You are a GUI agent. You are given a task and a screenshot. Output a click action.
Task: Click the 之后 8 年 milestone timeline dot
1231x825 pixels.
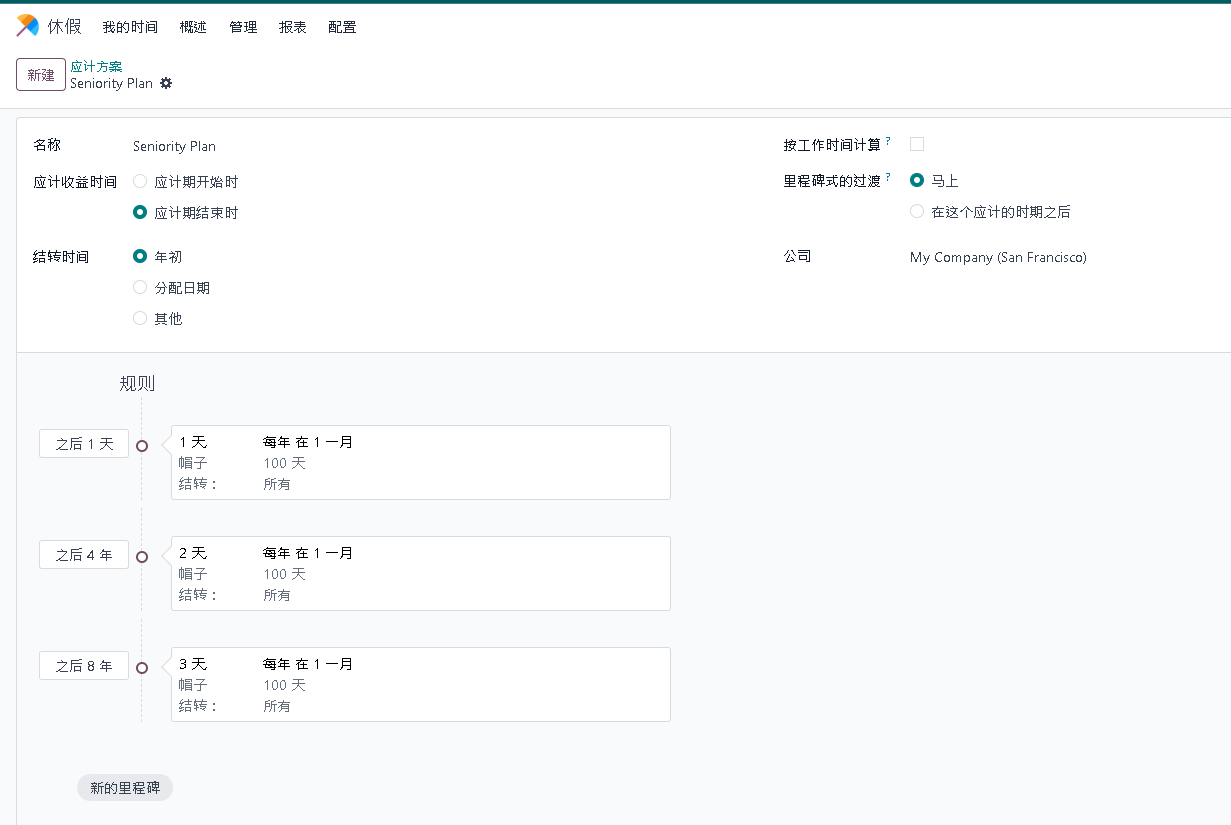click(142, 668)
